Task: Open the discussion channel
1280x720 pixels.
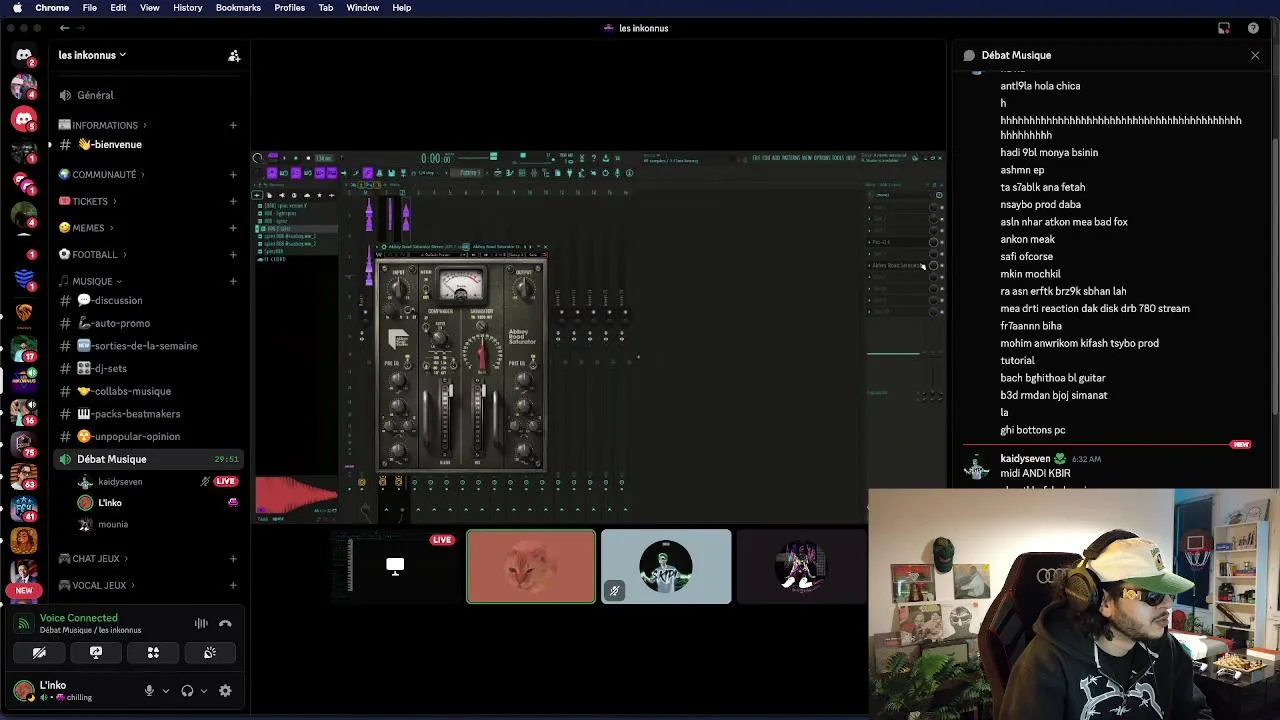Action: tap(147, 300)
